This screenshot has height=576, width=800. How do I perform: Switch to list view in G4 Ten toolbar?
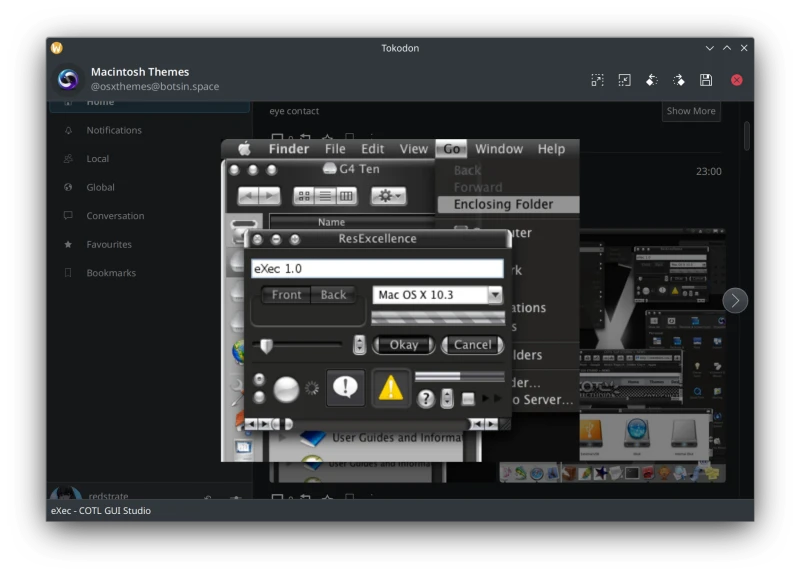(x=325, y=196)
